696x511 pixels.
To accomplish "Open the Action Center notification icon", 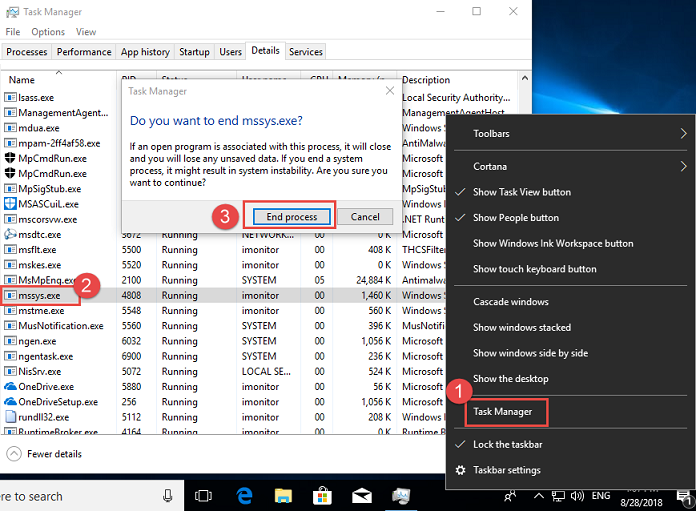I will coord(684,498).
